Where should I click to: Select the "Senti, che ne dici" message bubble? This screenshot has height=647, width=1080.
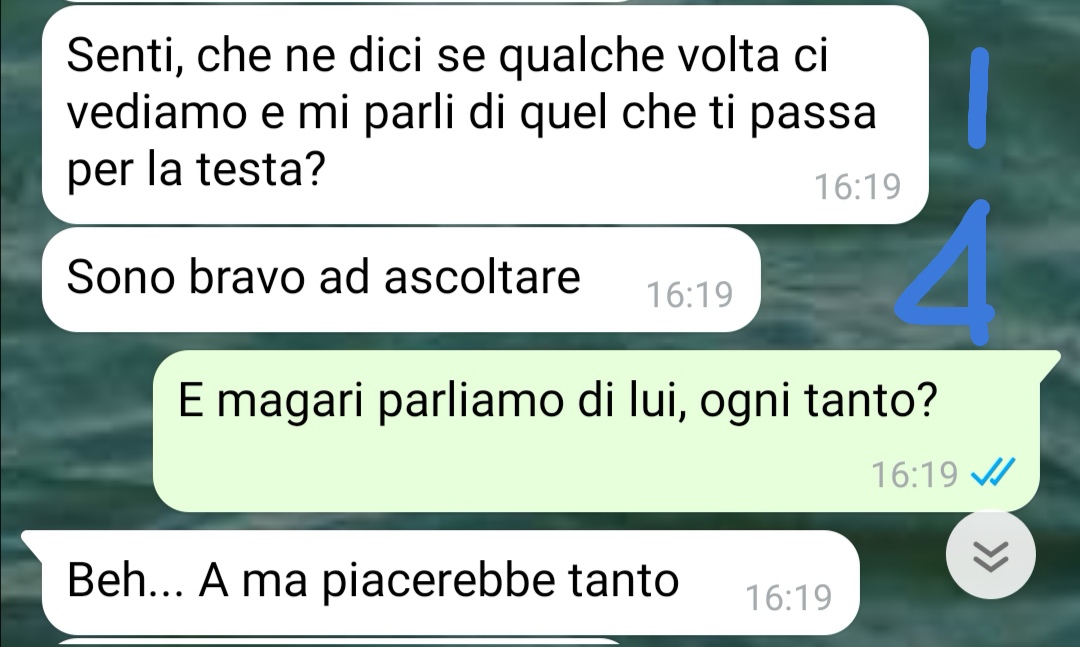486,114
